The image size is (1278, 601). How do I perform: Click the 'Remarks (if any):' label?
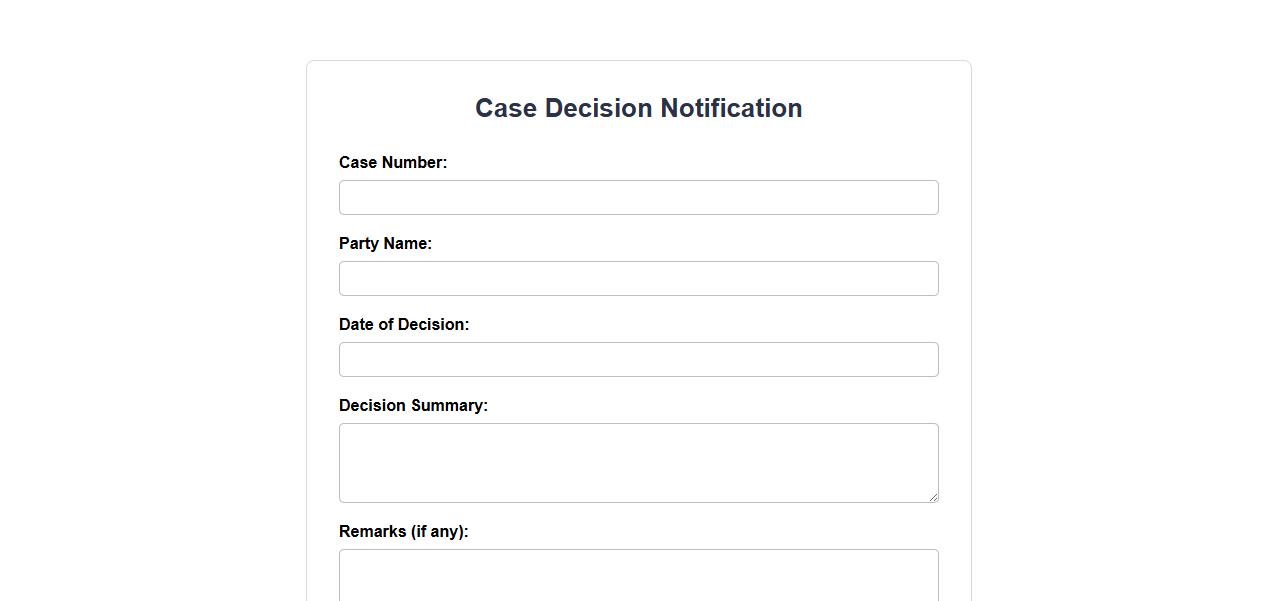click(x=403, y=532)
